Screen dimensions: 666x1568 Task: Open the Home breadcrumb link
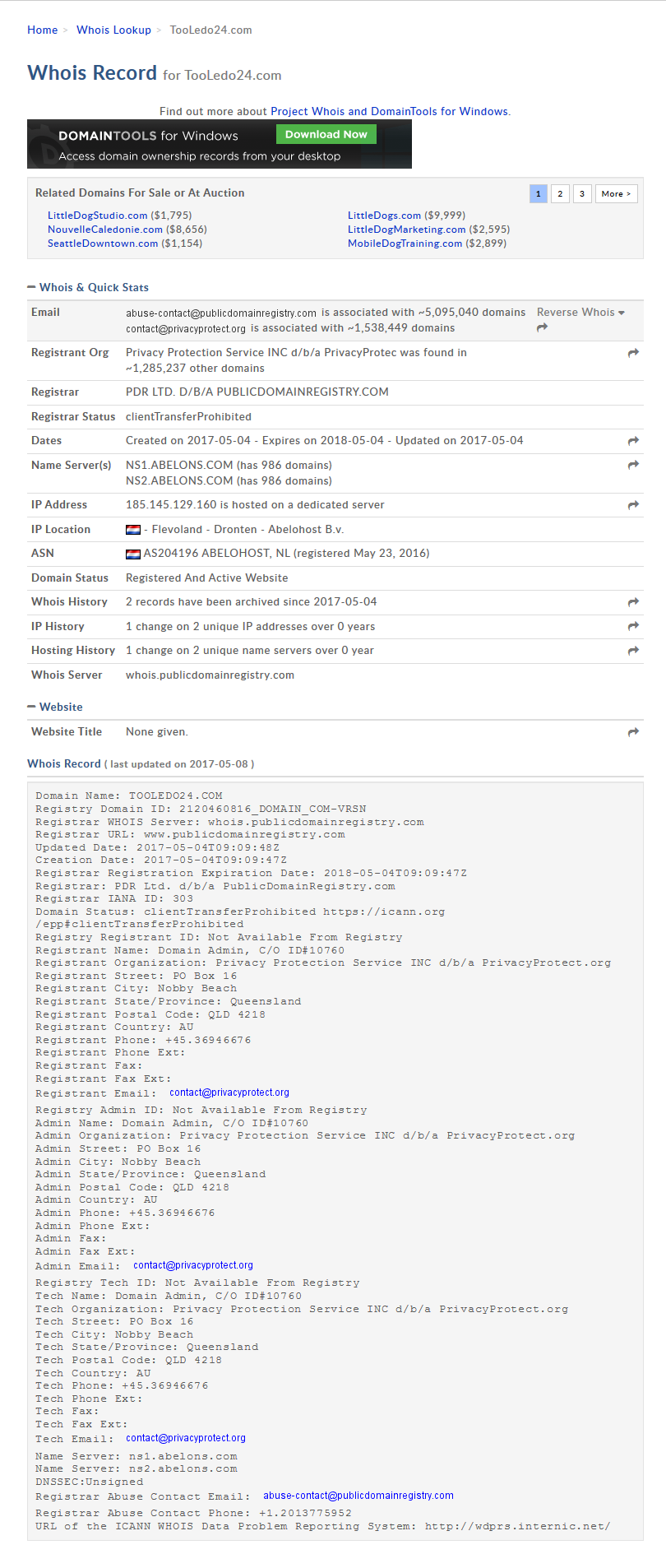coord(43,30)
